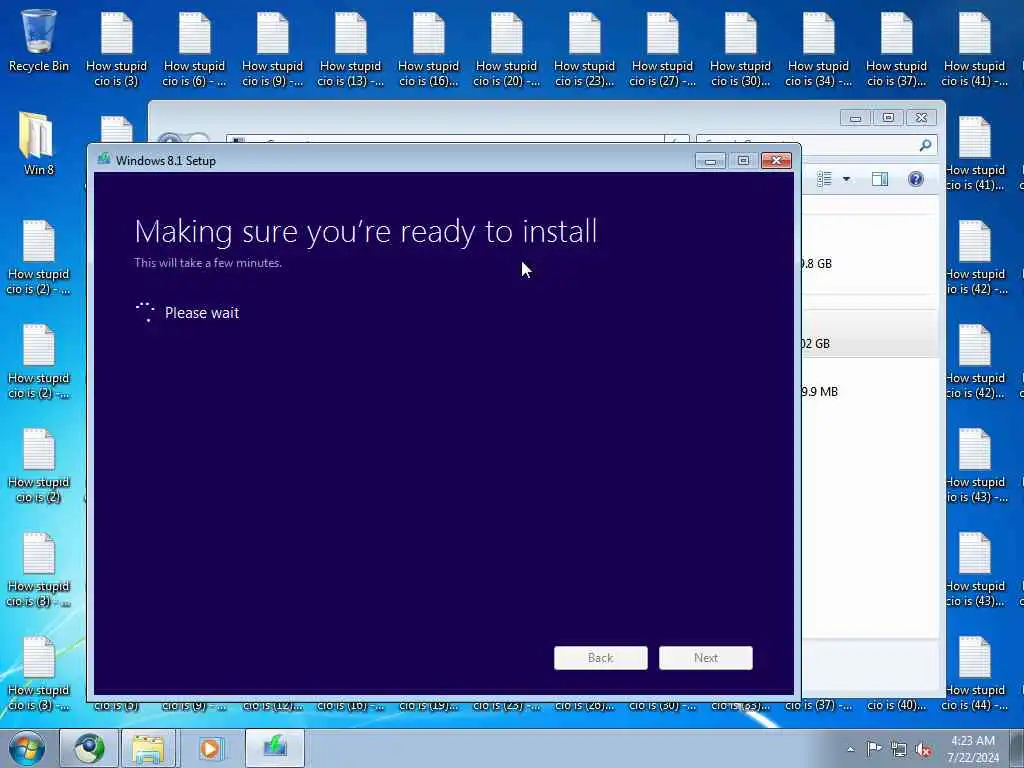Open the browser icon pinned on the taskbar
1024x768 pixels.
(x=89, y=749)
